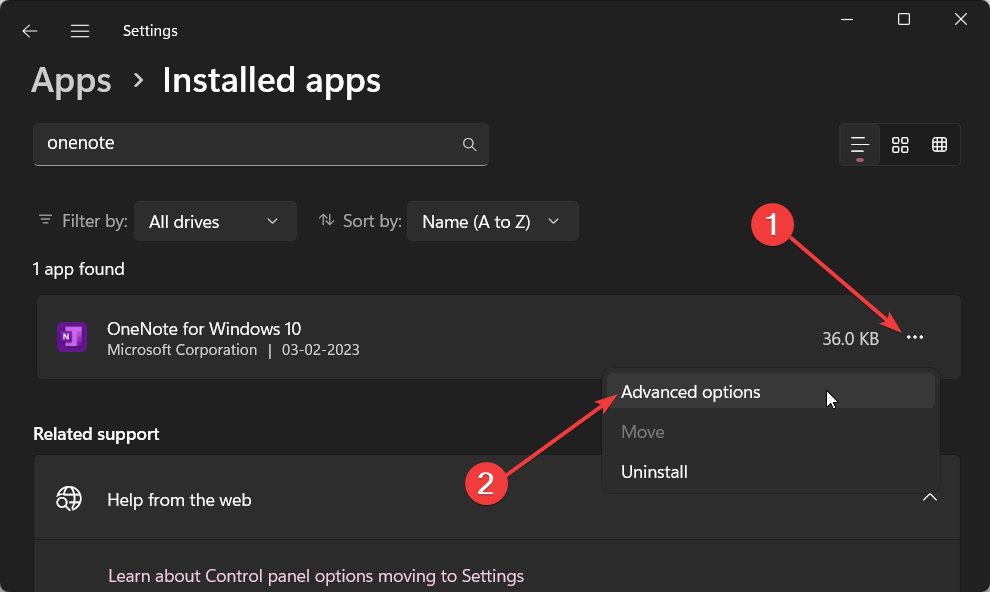Image resolution: width=990 pixels, height=592 pixels.
Task: Open the Control panel options moving link
Action: tap(316, 576)
